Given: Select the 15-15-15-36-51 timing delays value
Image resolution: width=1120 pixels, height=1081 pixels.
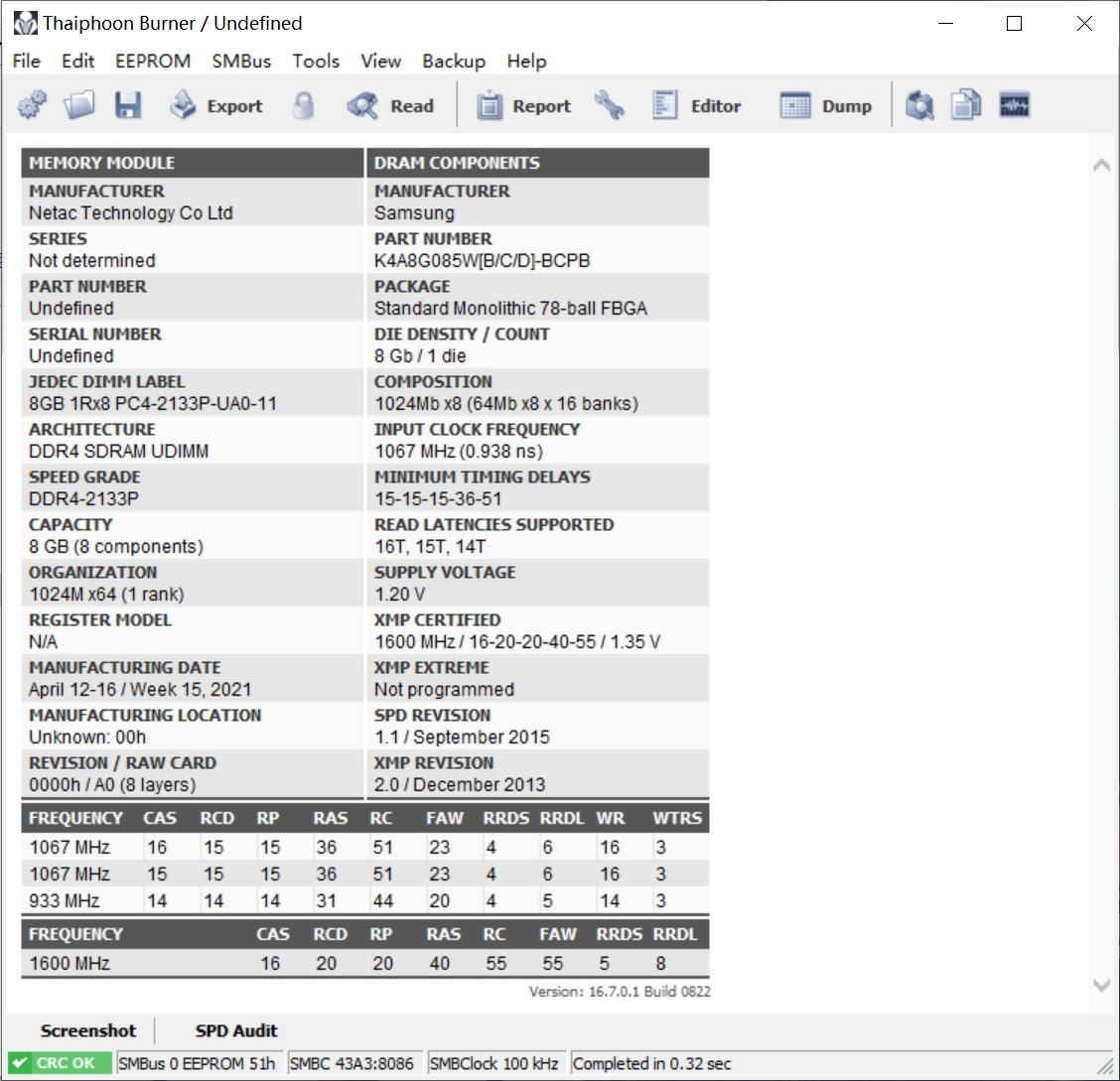Looking at the screenshot, I should tap(438, 498).
